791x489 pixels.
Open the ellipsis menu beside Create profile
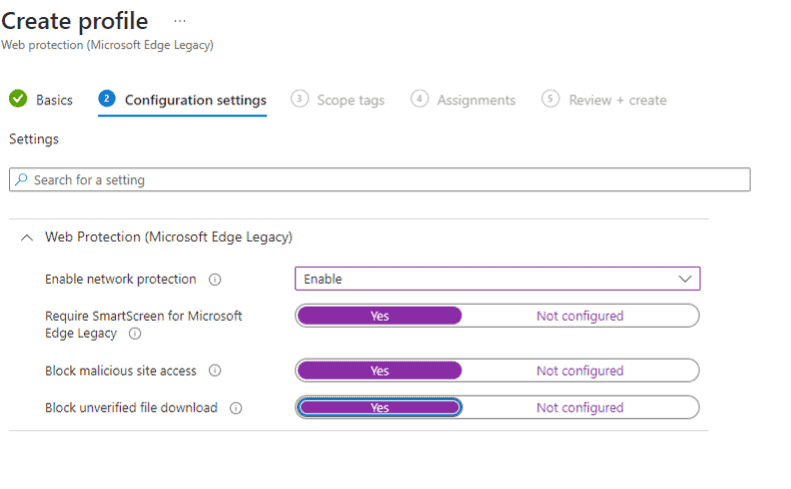click(x=180, y=21)
